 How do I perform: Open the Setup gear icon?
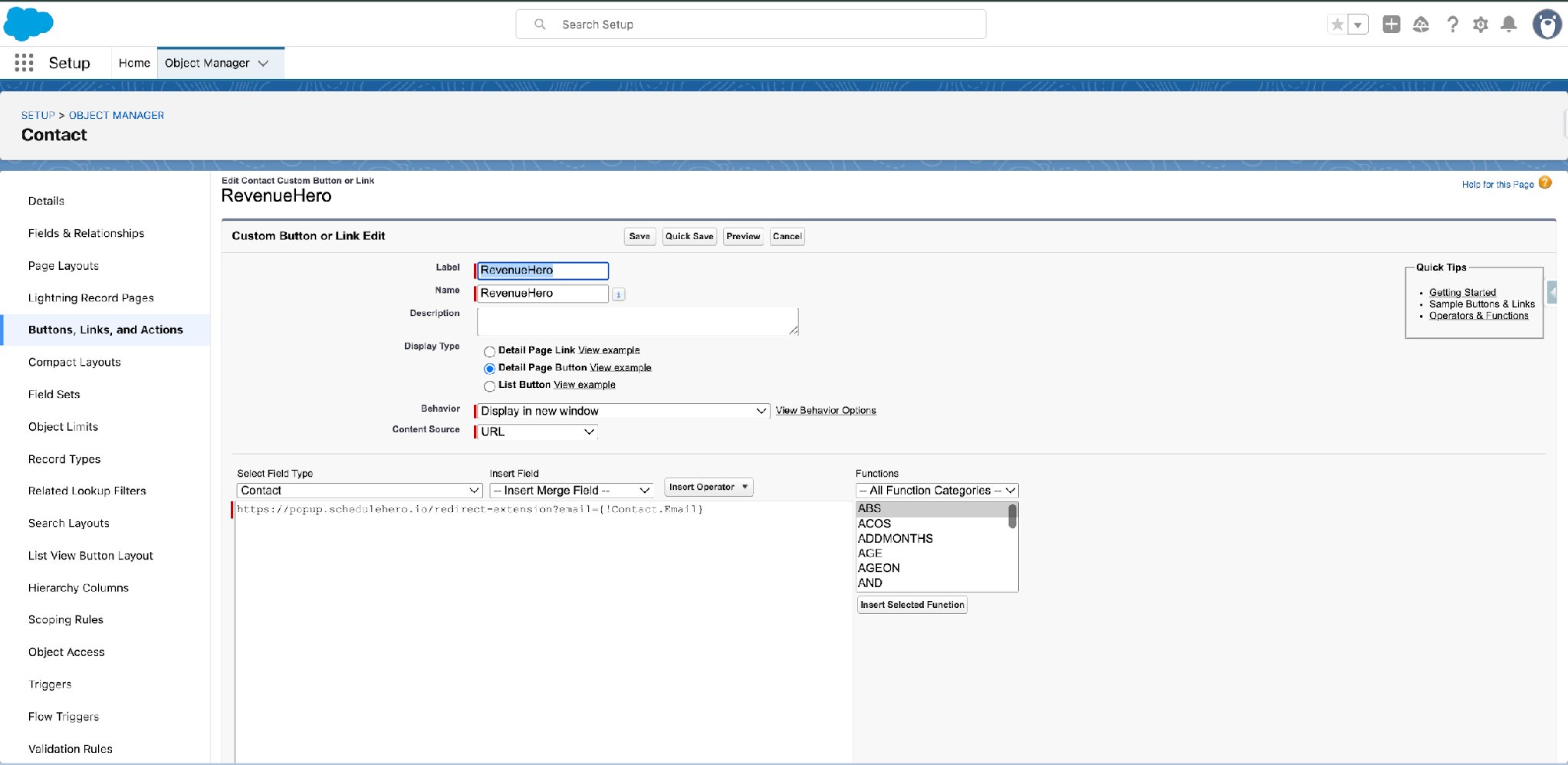tap(1481, 25)
